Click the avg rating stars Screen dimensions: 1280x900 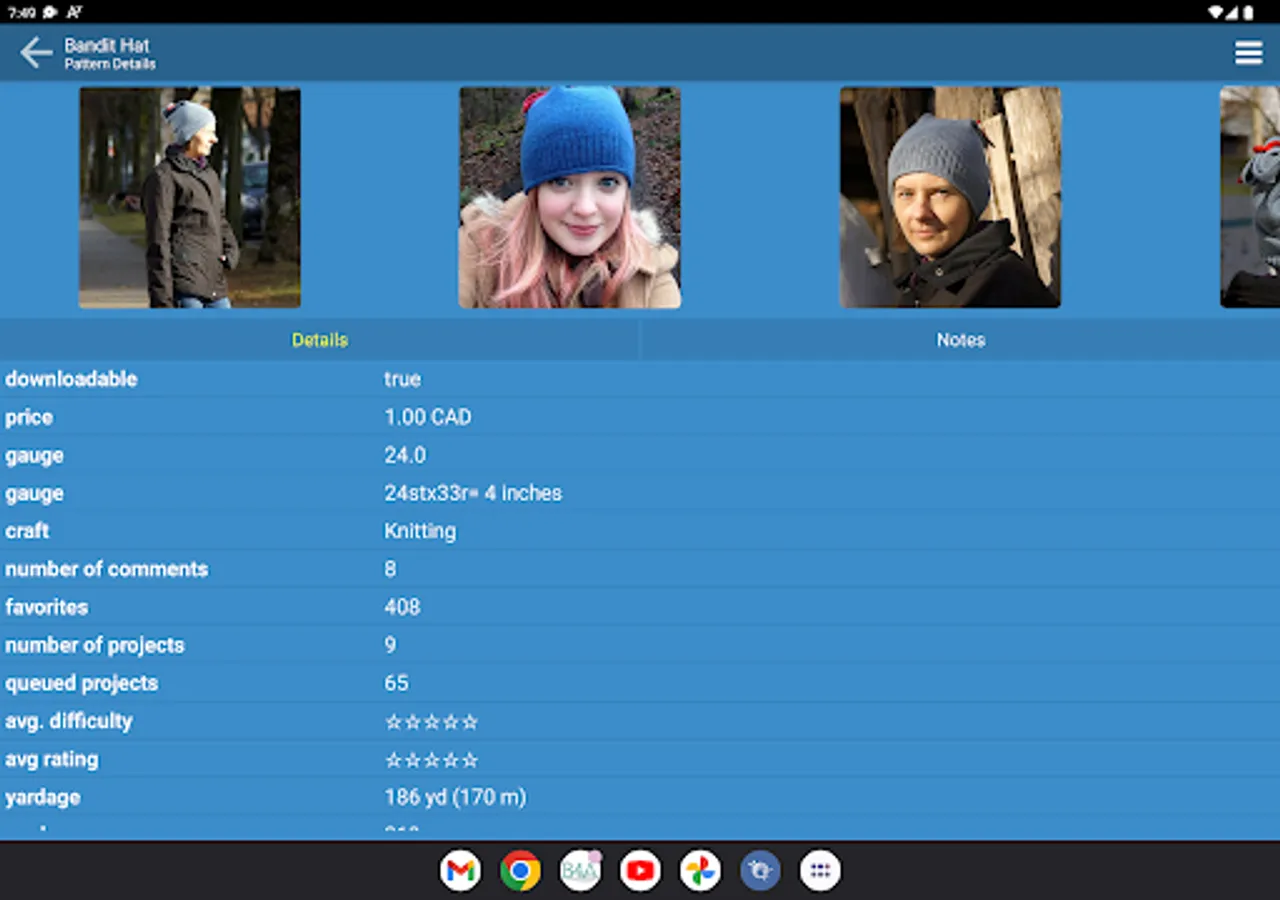[432, 760]
